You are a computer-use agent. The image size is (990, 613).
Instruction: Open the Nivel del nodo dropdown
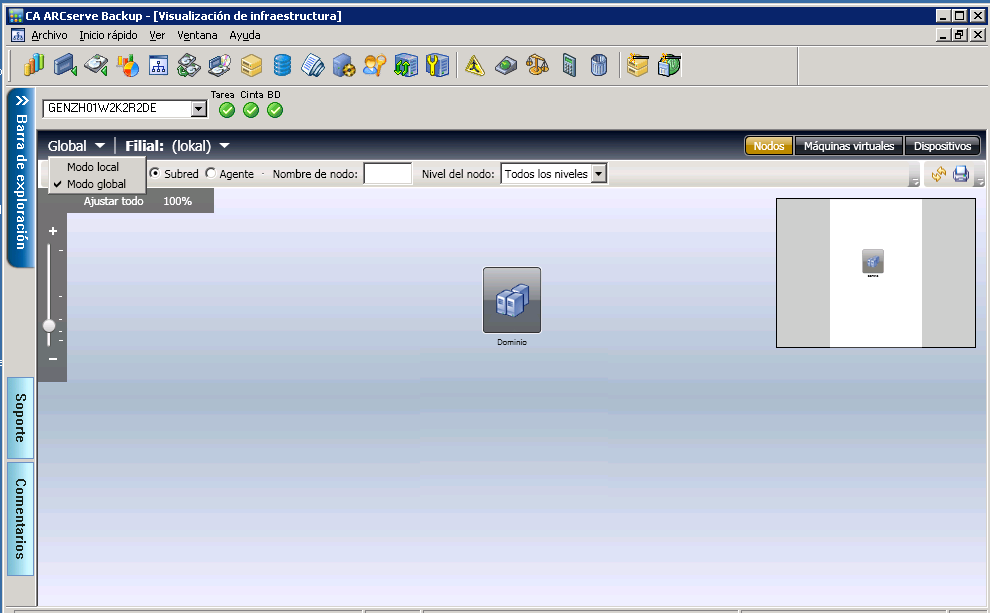tap(599, 174)
